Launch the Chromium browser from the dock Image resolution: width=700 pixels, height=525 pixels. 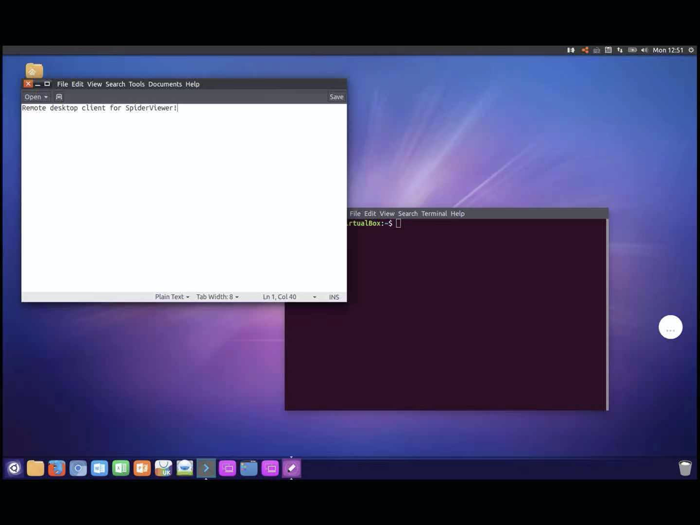pos(78,468)
